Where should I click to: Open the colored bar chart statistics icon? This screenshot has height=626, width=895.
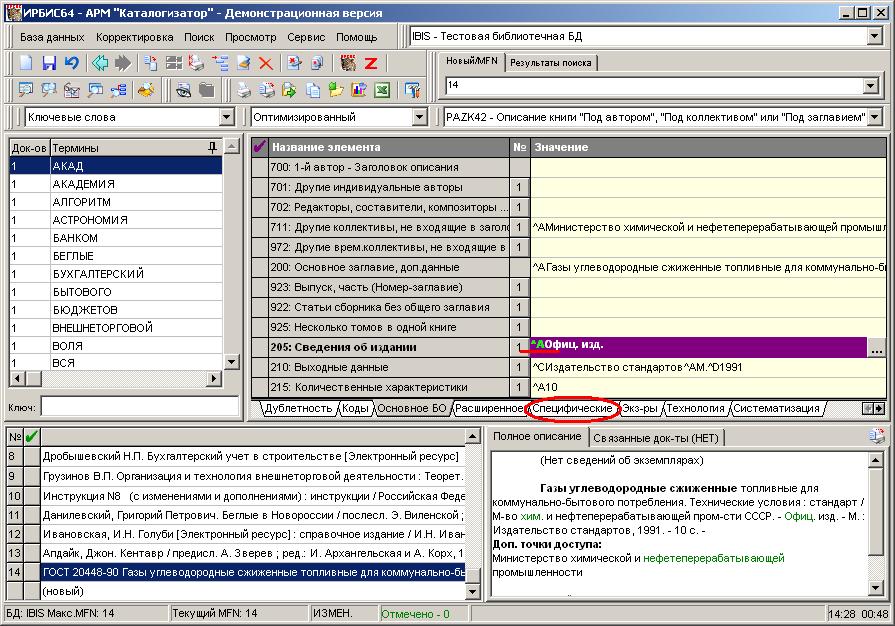click(x=359, y=90)
